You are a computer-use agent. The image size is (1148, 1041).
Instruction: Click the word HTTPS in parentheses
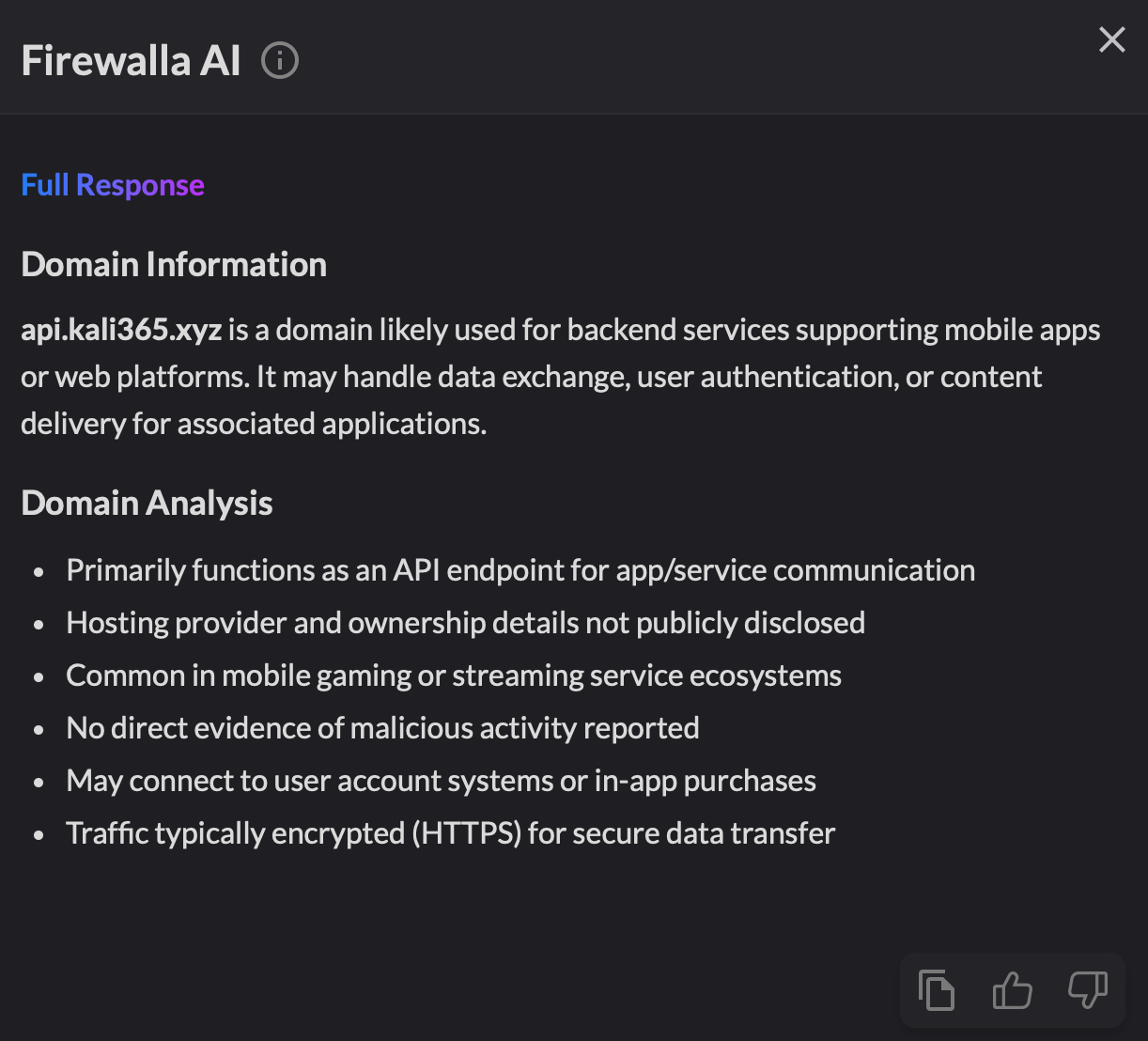click(x=466, y=833)
